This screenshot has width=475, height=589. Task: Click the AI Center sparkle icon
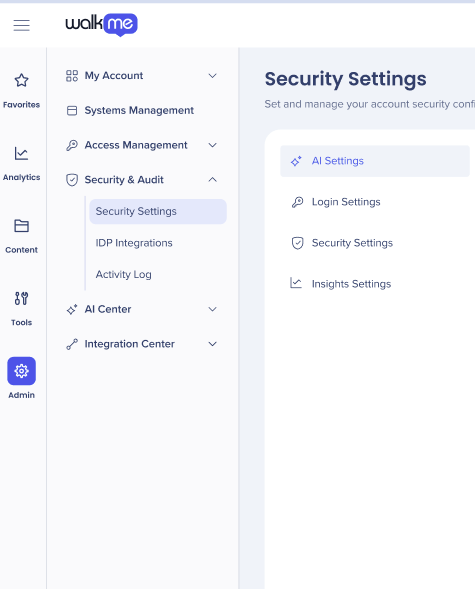72,309
